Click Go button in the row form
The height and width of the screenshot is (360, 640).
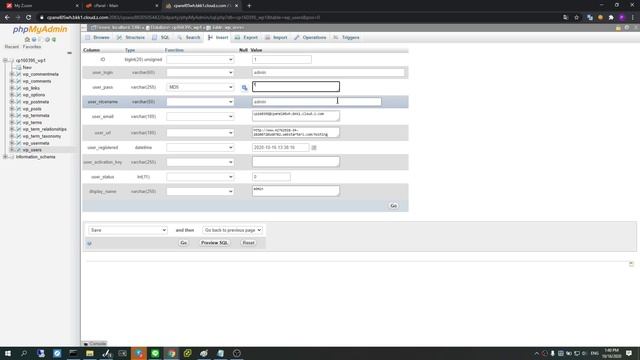[x=393, y=206]
